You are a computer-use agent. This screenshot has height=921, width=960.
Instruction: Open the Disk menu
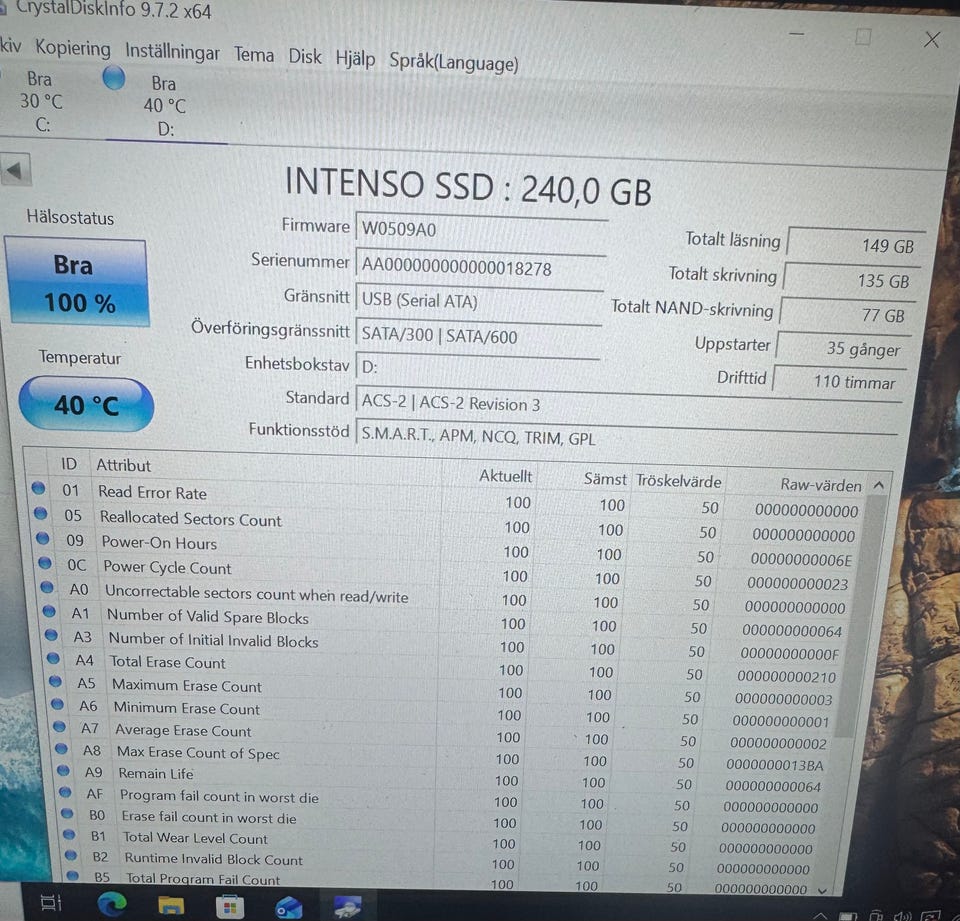point(305,56)
